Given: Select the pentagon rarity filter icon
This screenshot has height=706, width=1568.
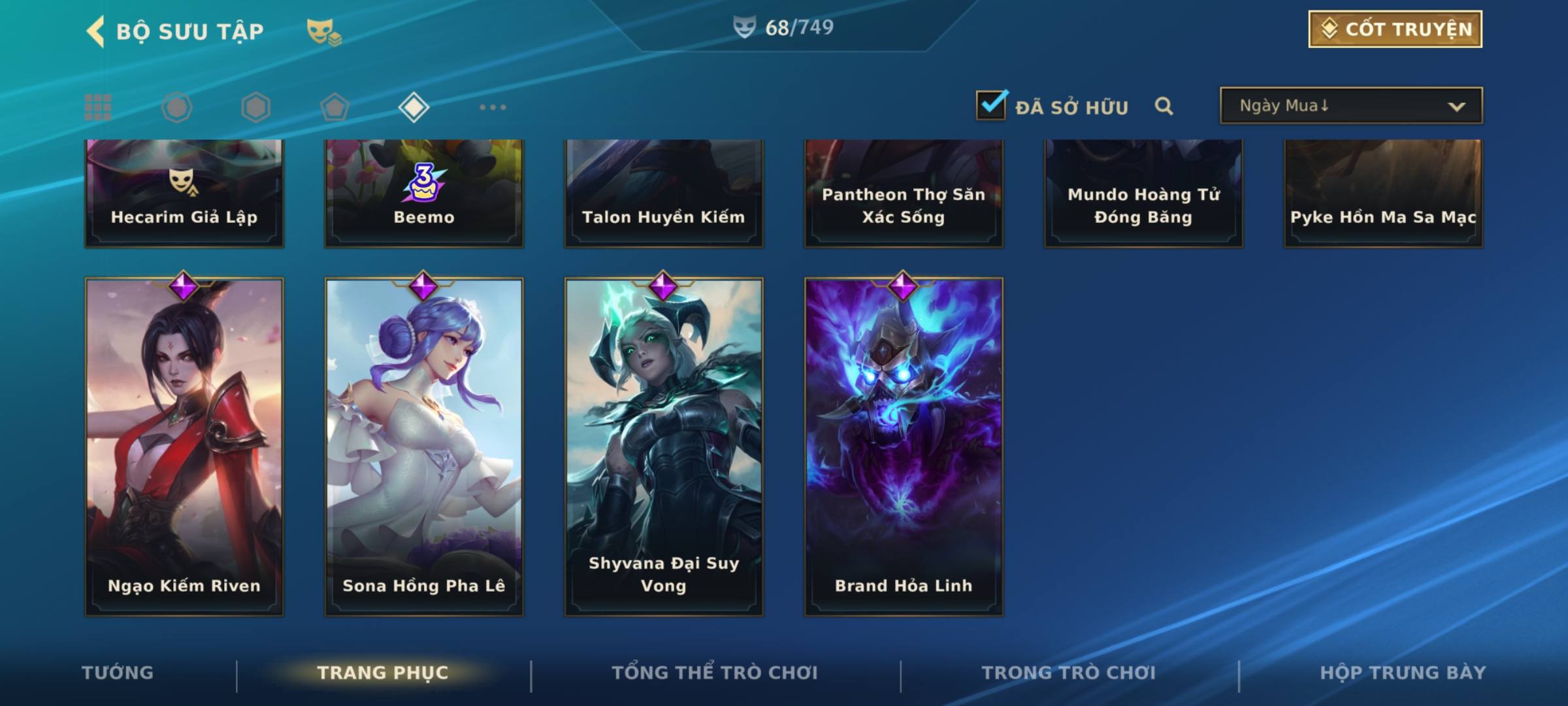Looking at the screenshot, I should pyautogui.click(x=335, y=107).
